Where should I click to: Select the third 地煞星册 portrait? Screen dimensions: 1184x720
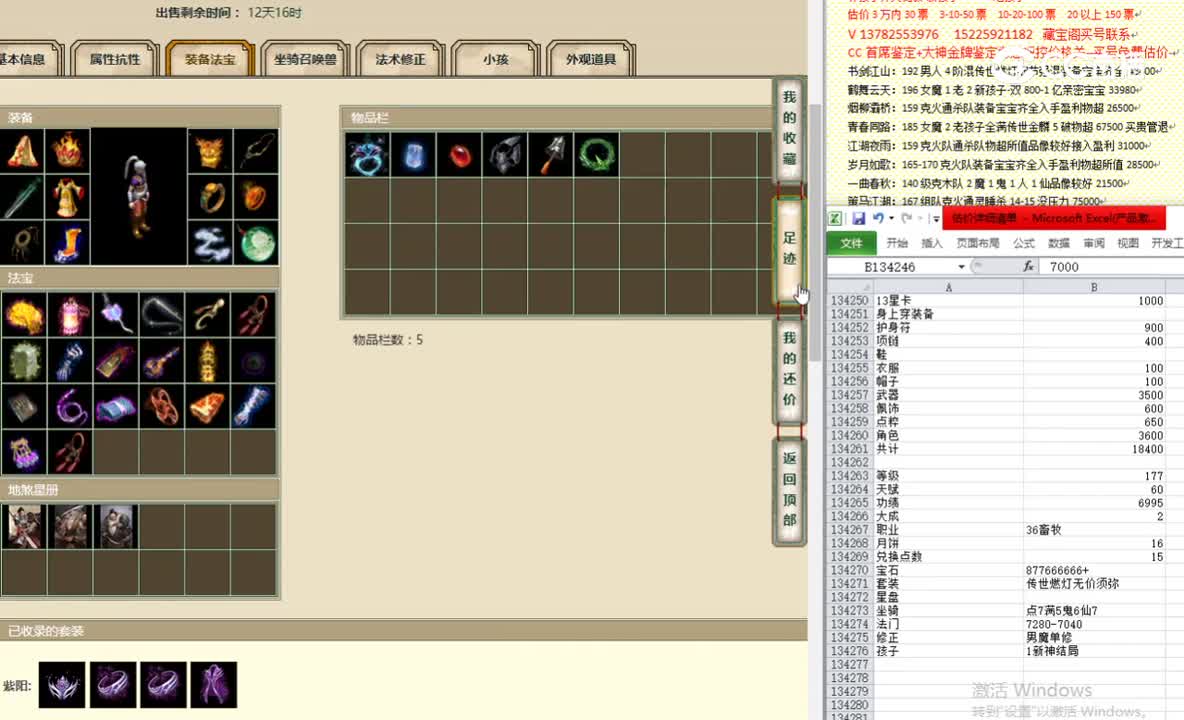pyautogui.click(x=116, y=527)
